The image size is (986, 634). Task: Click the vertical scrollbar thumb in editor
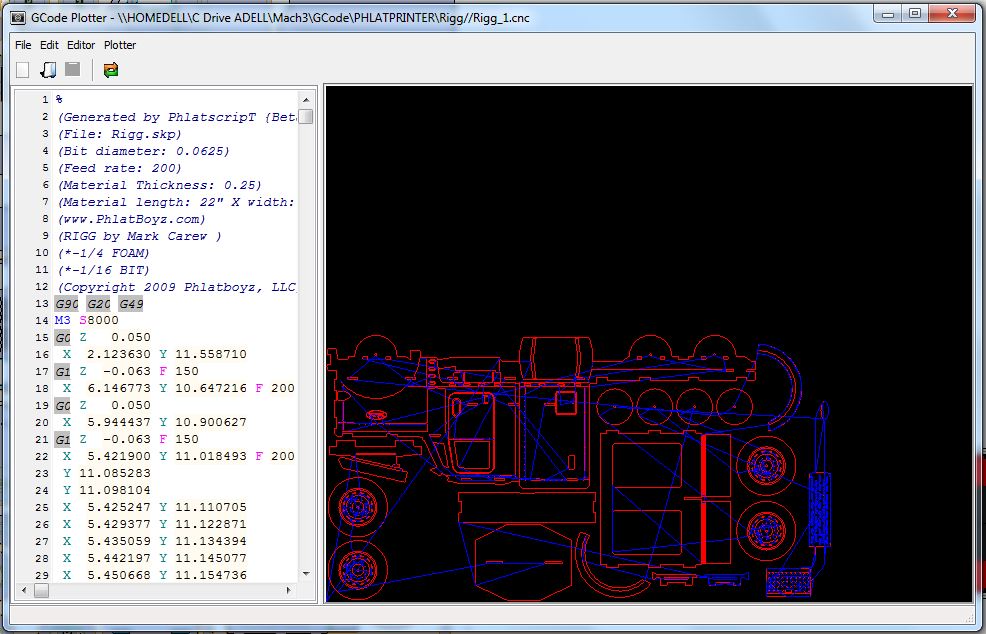coord(306,116)
